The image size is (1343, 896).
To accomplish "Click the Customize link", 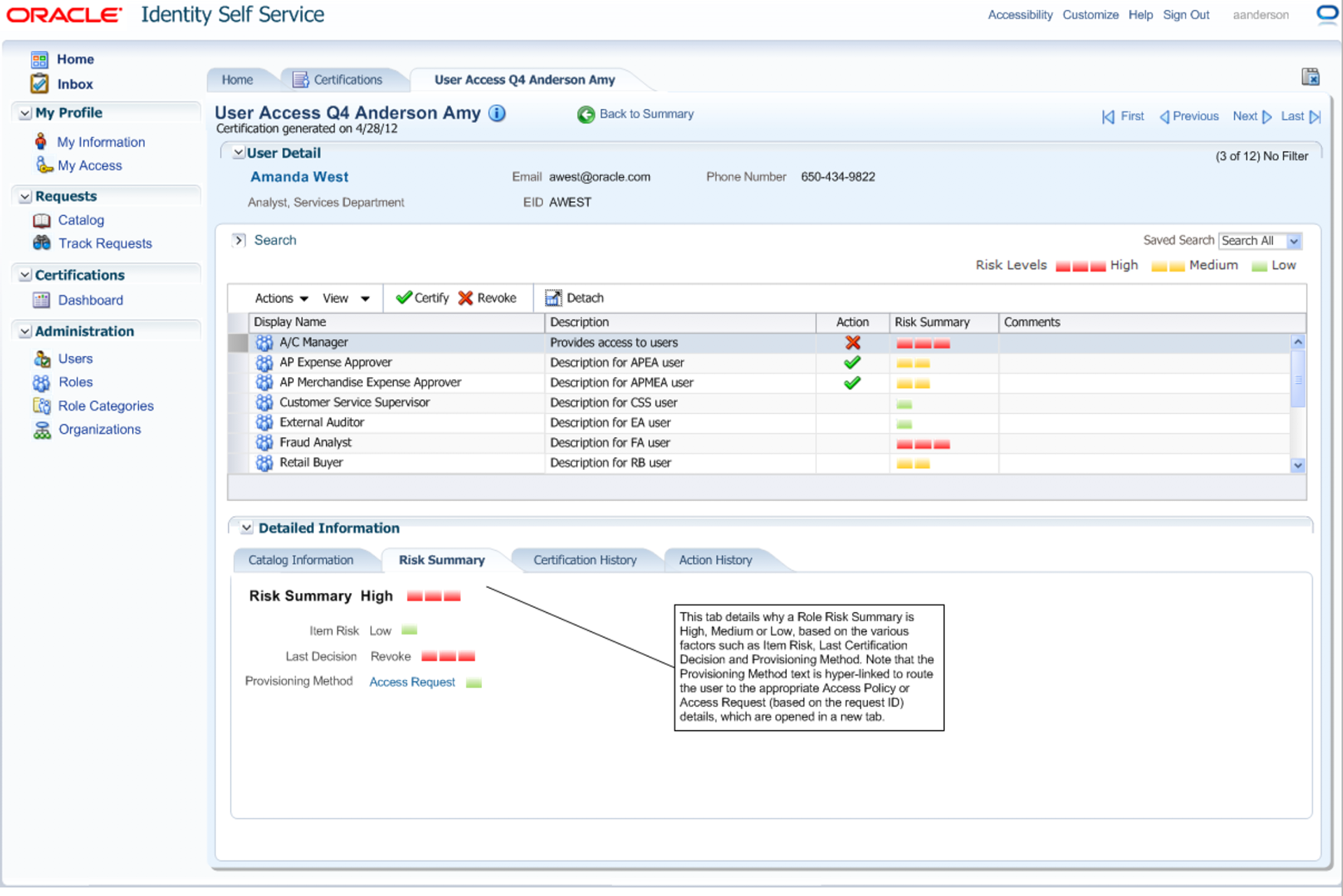I will (x=1090, y=15).
